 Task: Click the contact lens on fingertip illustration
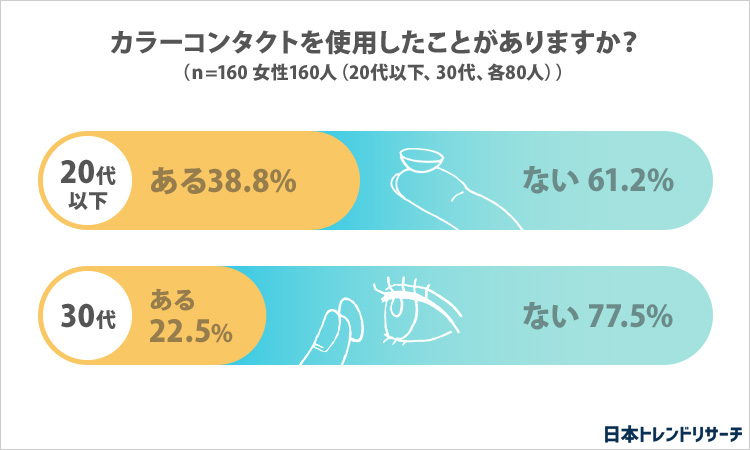click(x=454, y=189)
